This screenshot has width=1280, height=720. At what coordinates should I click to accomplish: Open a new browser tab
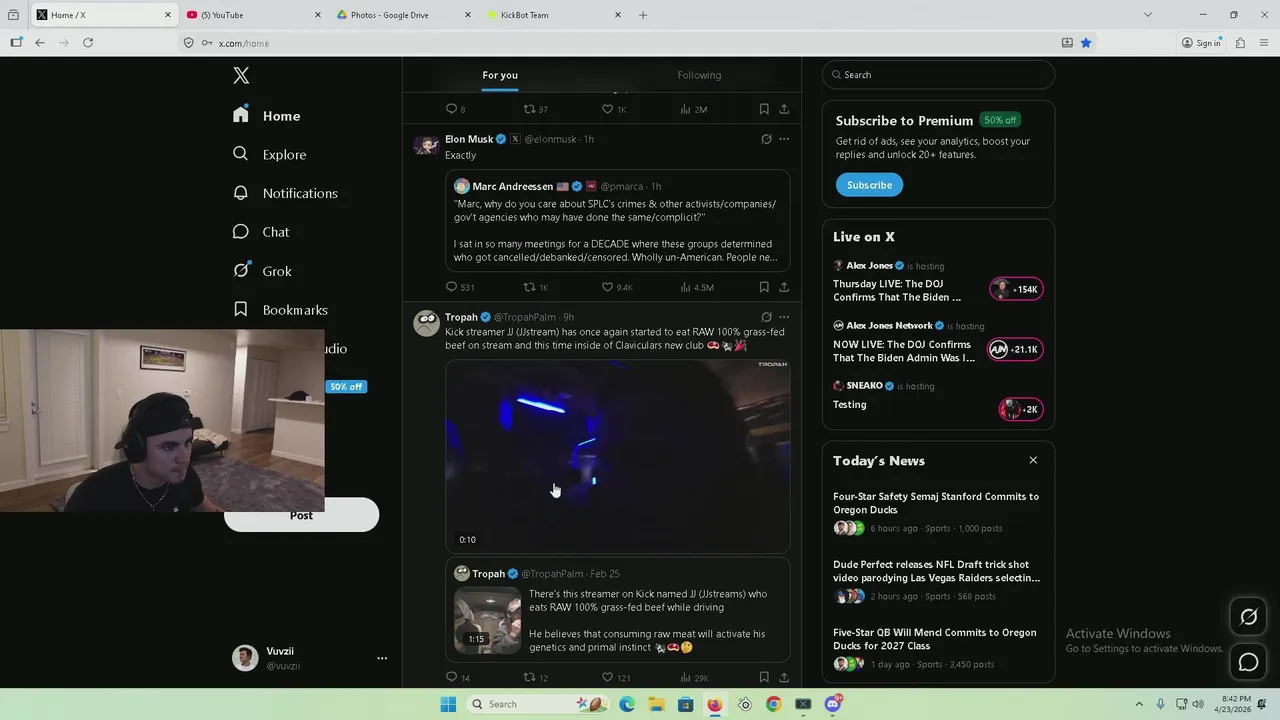[643, 15]
